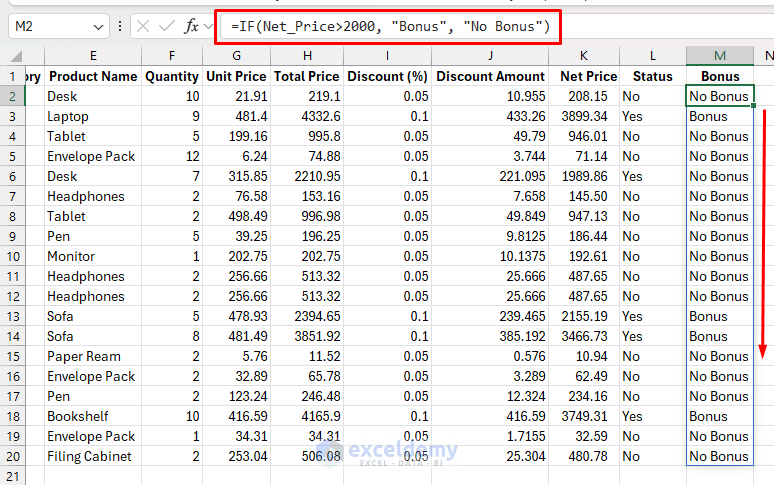Select column M header
774x485 pixels.
point(720,56)
